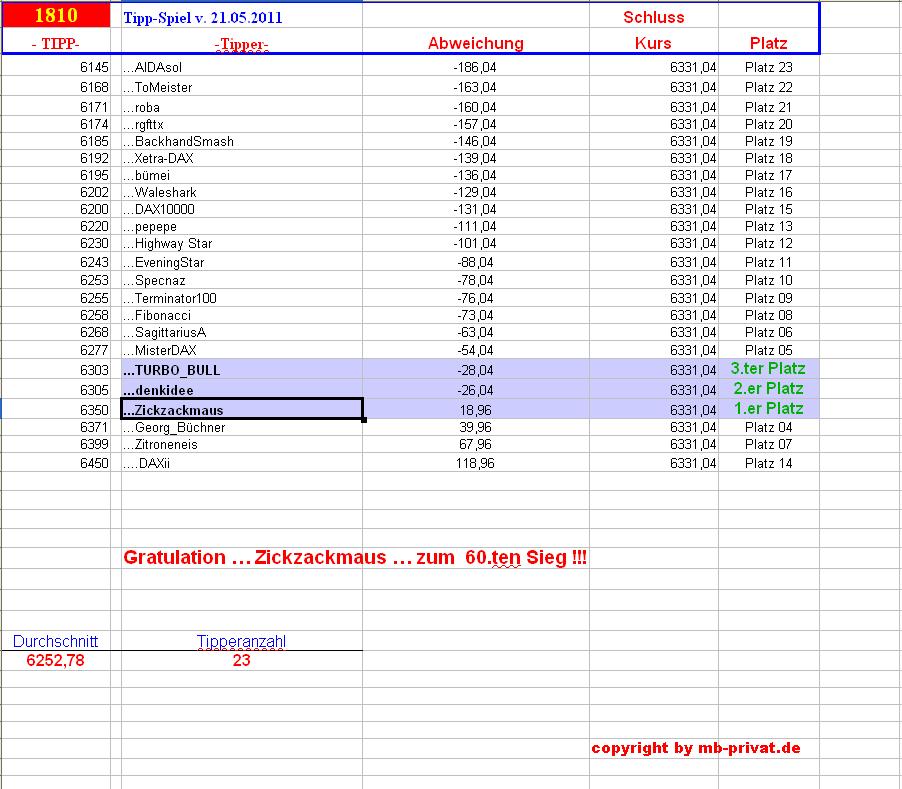
Task: Click the Platz 04 cell
Action: tap(769, 427)
